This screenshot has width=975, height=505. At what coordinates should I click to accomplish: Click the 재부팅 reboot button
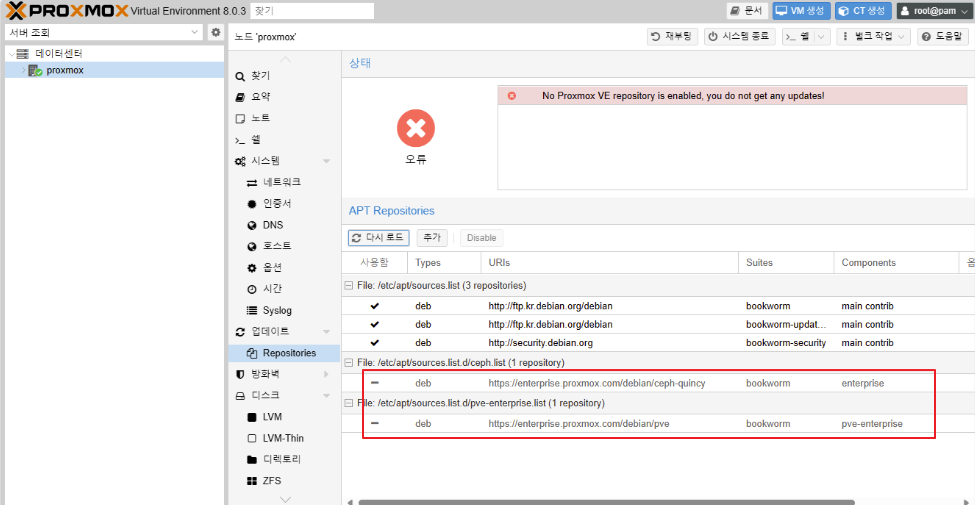673,37
